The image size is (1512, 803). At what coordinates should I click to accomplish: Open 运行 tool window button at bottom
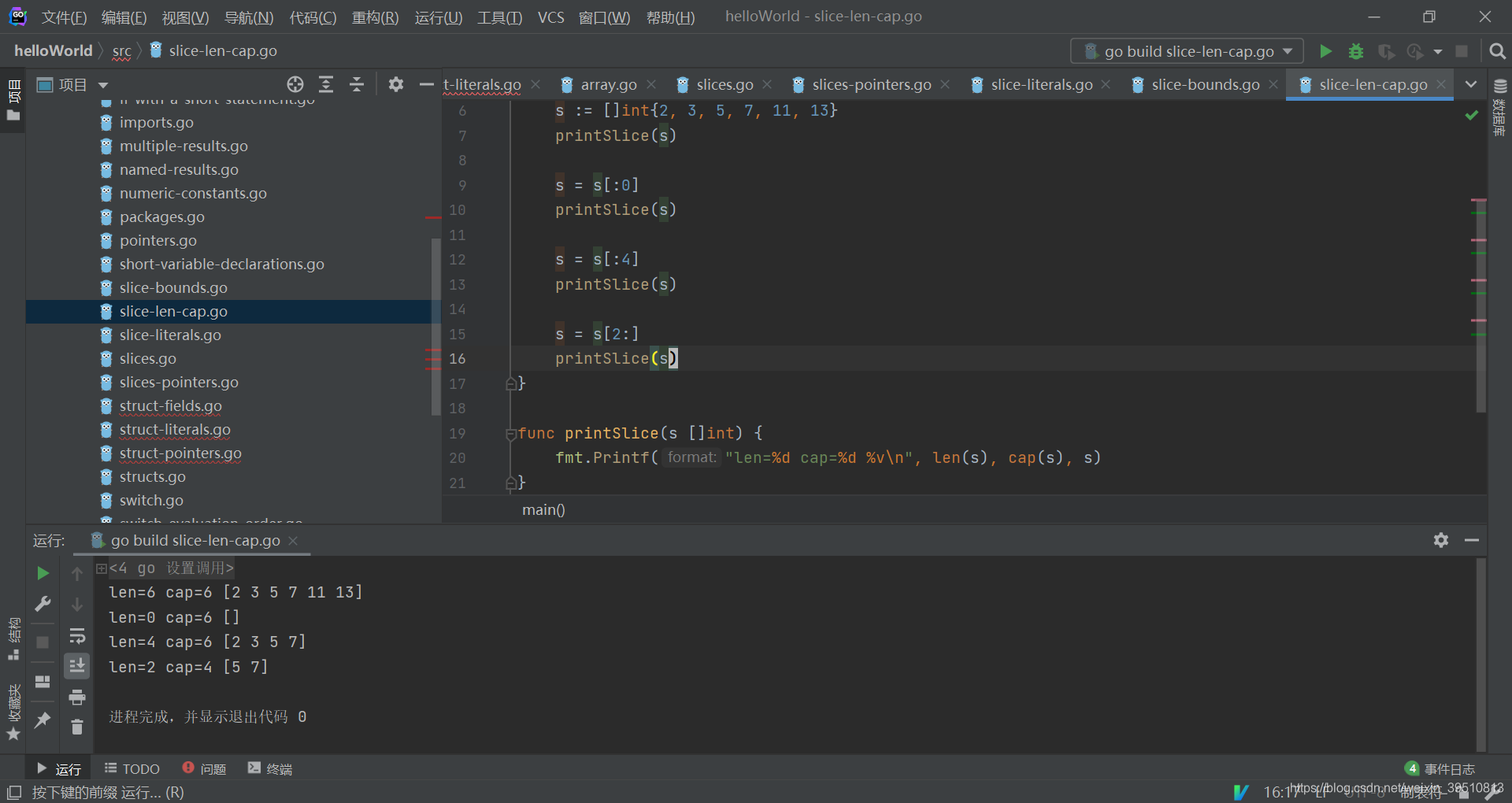pyautogui.click(x=59, y=768)
